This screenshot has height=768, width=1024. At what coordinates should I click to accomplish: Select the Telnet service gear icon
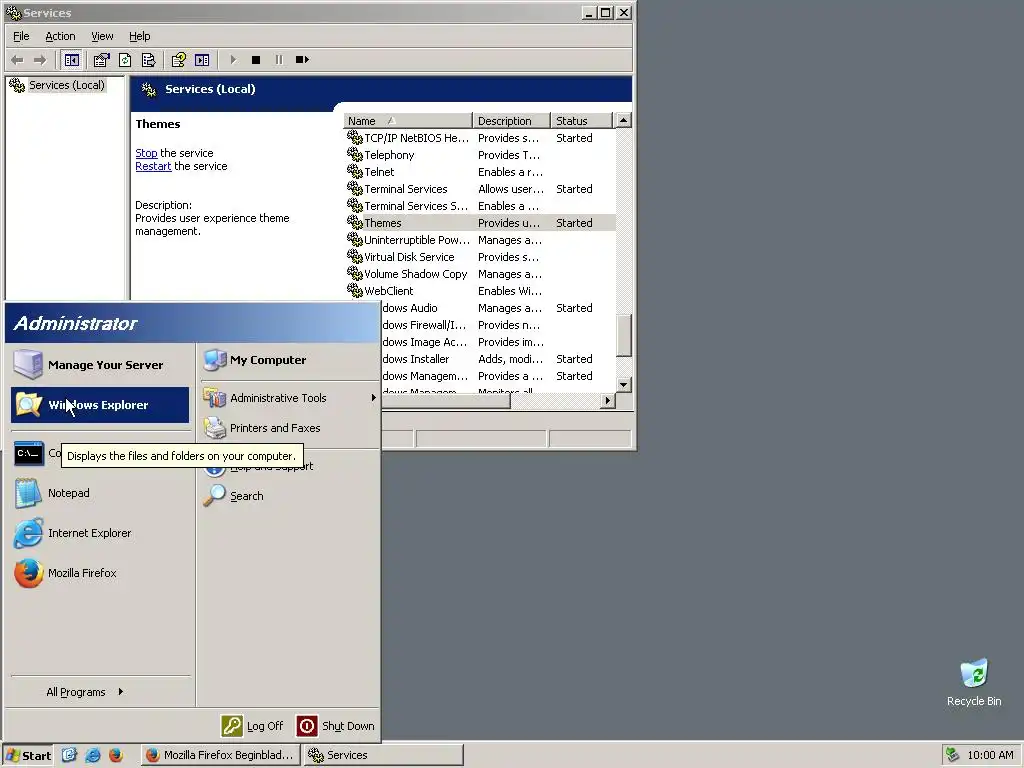[355, 172]
